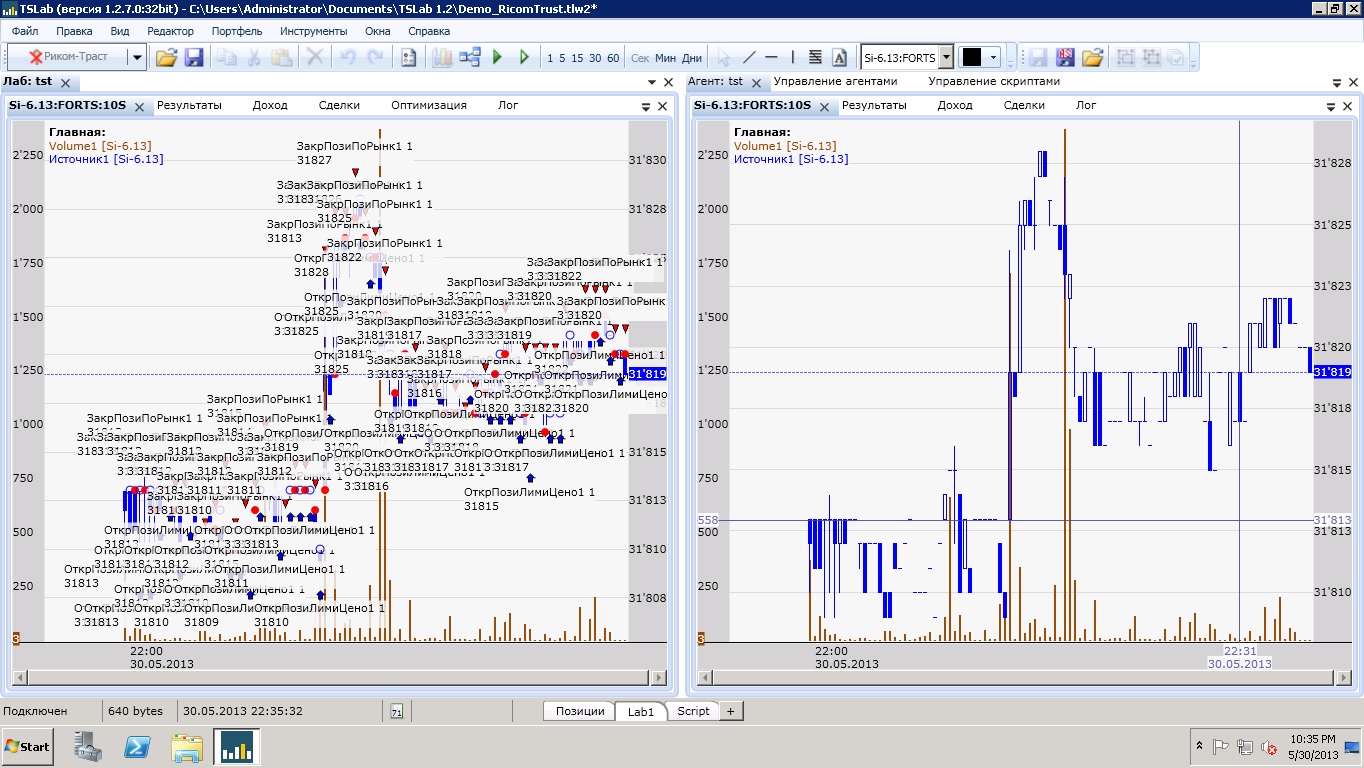Click the bar chart icon in the toolbar
The image size is (1364, 768).
(x=442, y=58)
